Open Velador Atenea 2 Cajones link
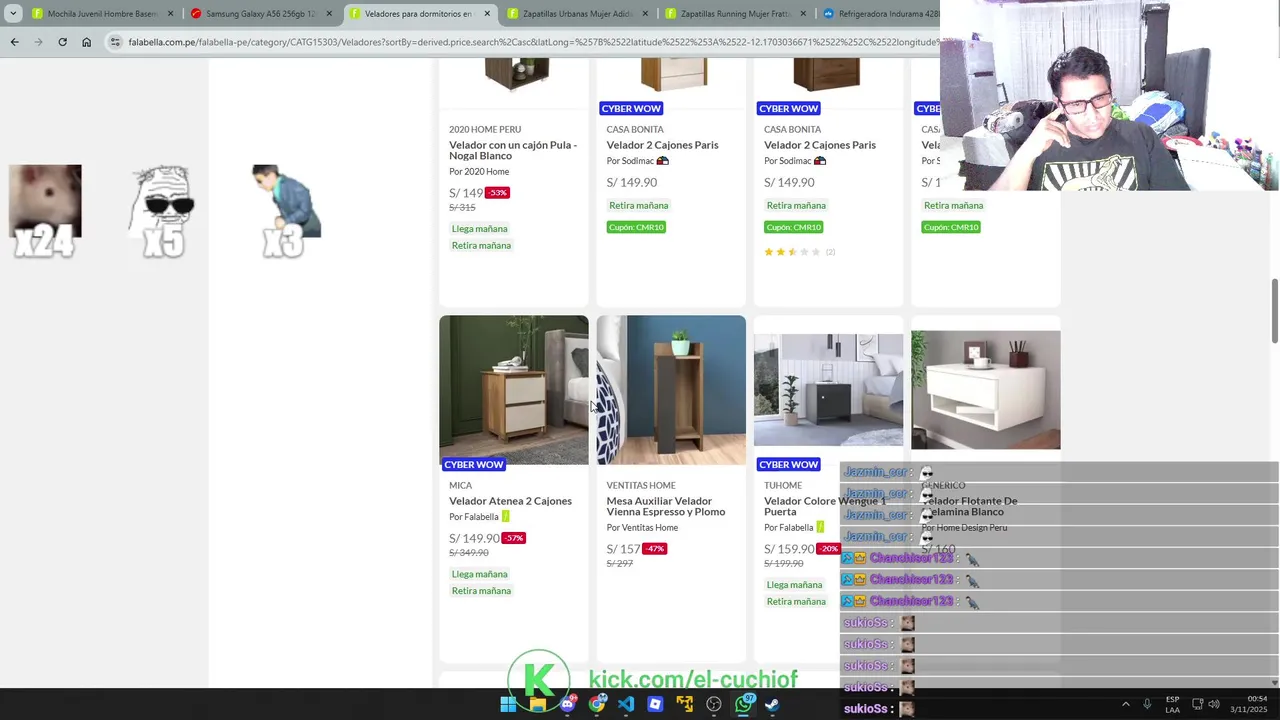 pyautogui.click(x=510, y=501)
